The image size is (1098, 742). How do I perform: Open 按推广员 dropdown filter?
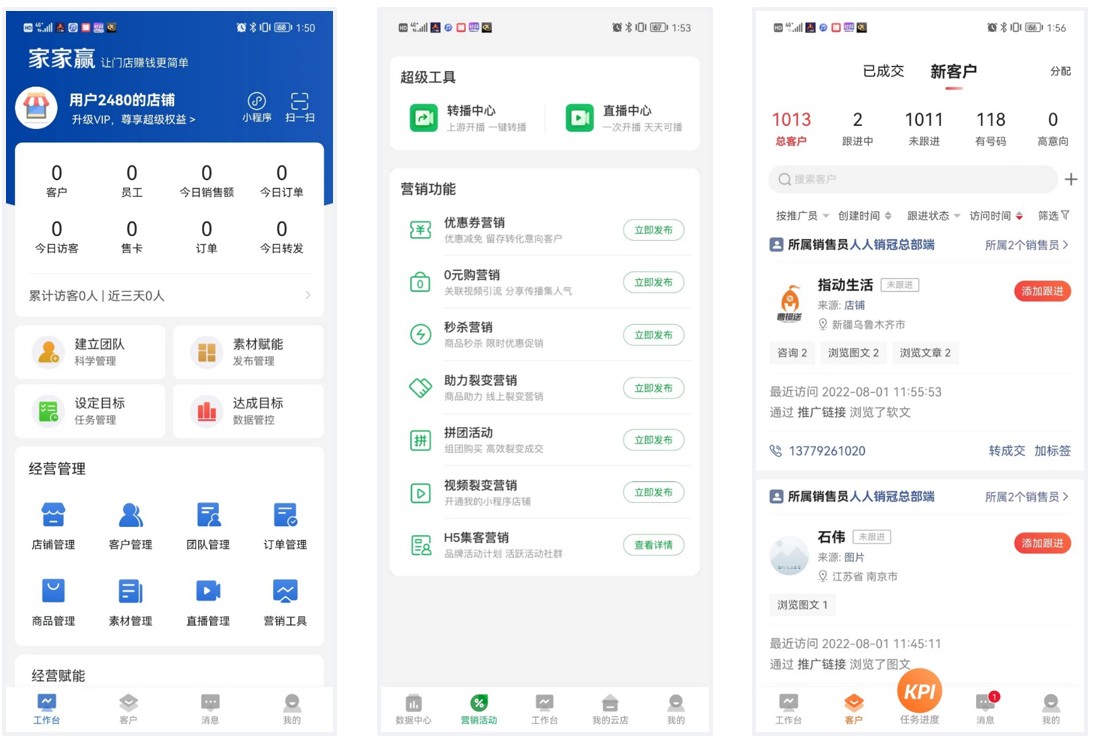802,216
